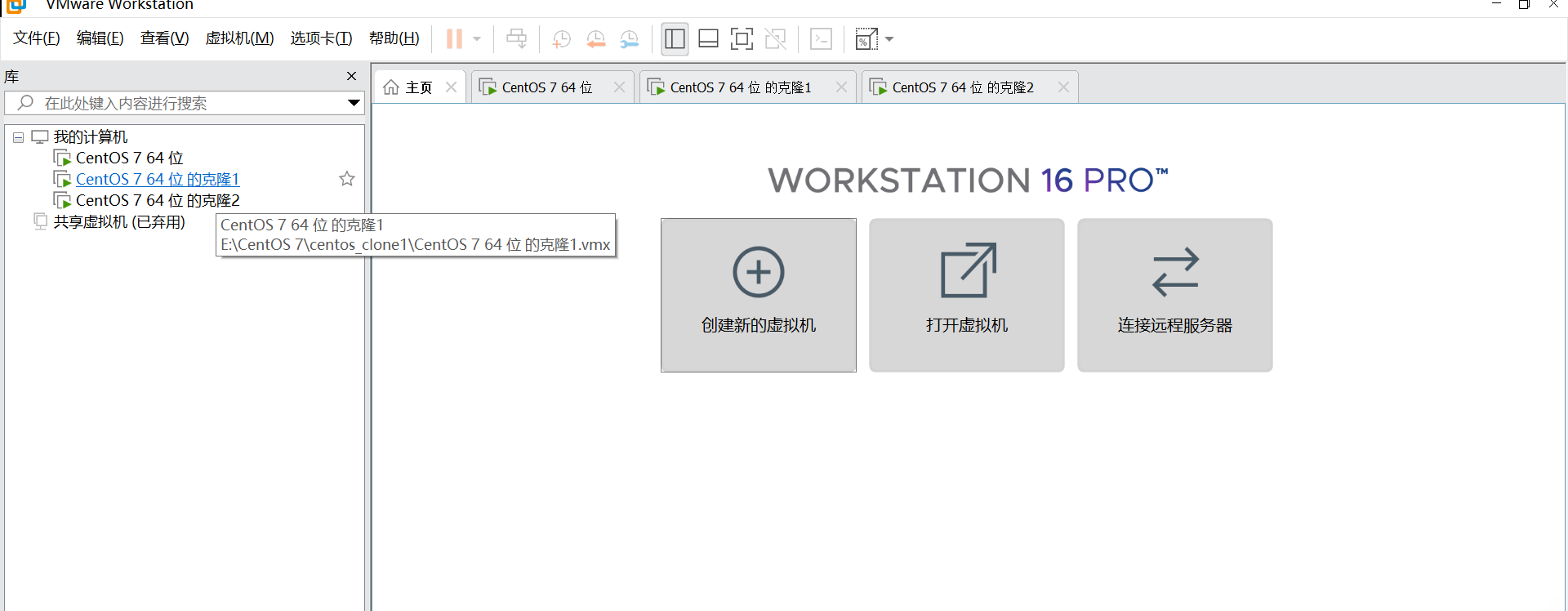
Task: Close the CentOS 7 64 位 的克隆2 tab
Action: 1063,87
